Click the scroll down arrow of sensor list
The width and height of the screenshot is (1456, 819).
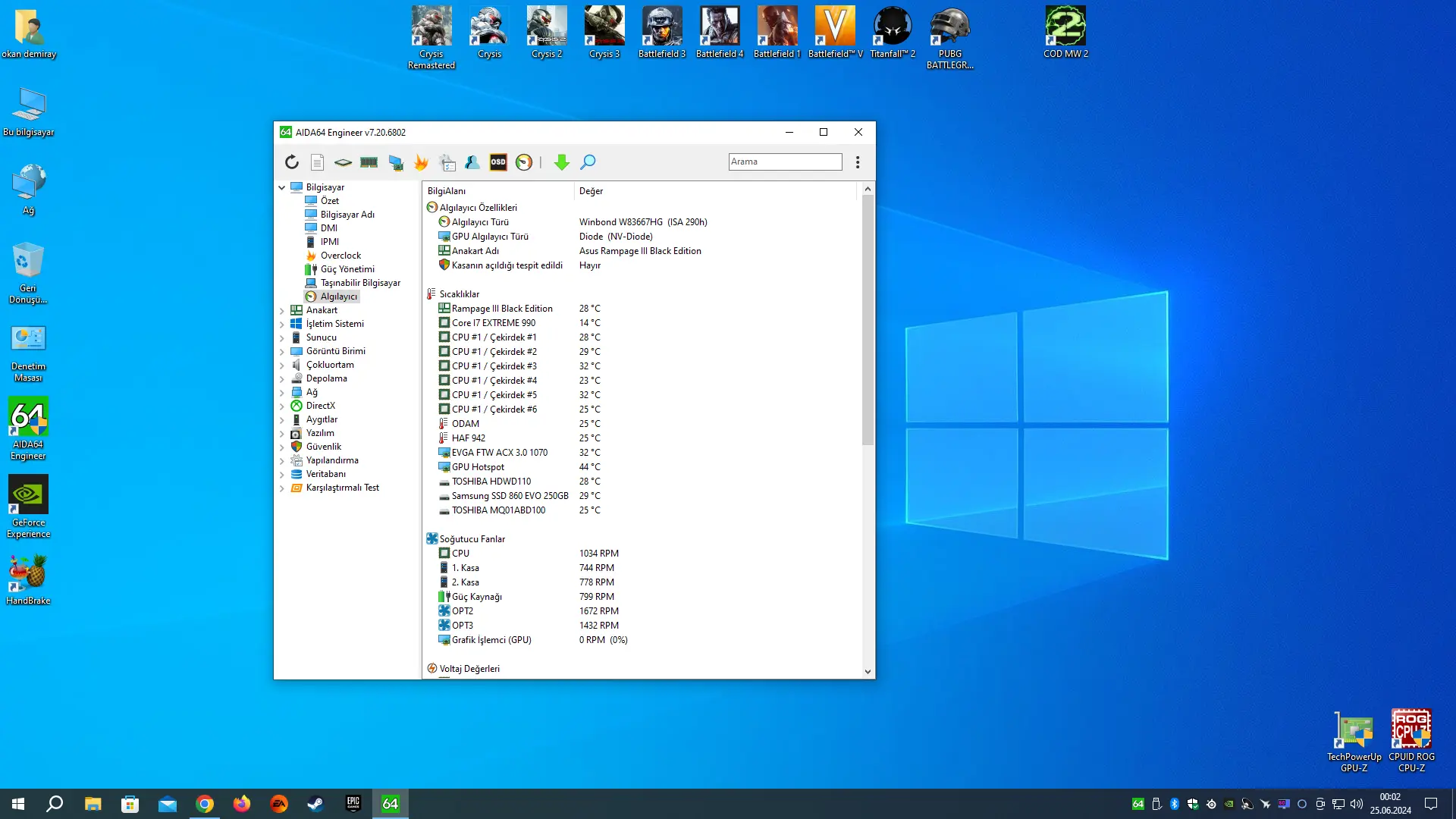(868, 672)
